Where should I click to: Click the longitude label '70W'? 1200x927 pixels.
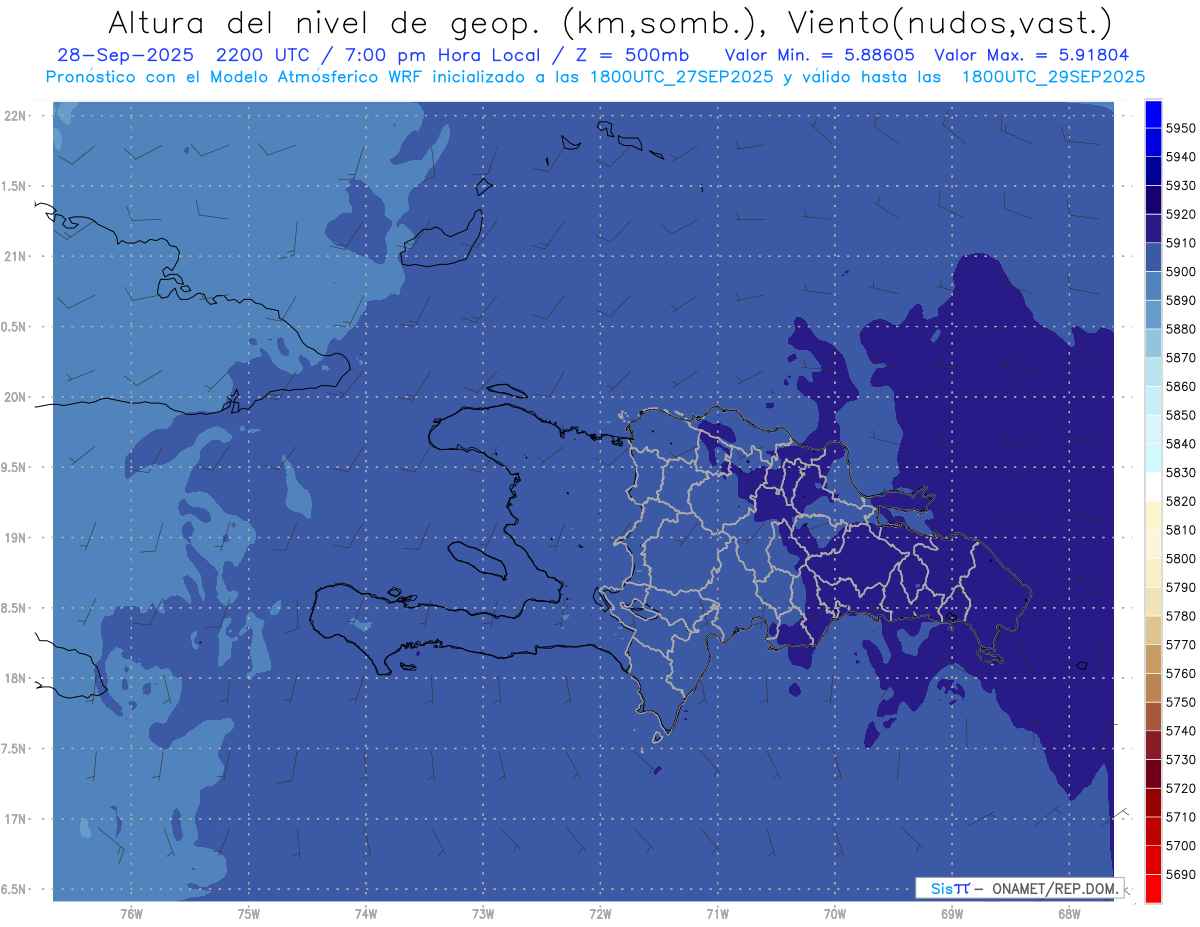[835, 914]
